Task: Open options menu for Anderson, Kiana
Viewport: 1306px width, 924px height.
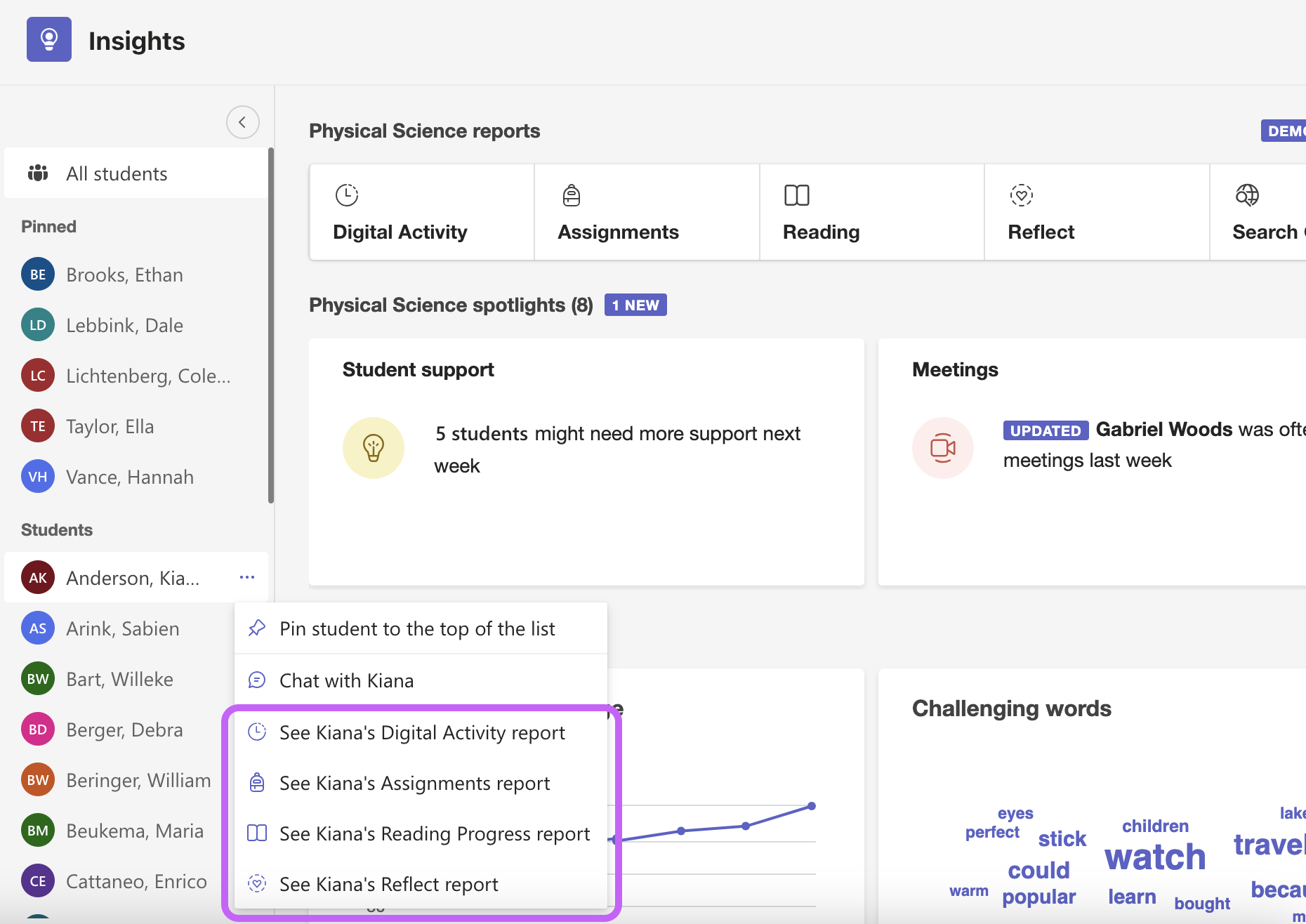Action: [246, 577]
